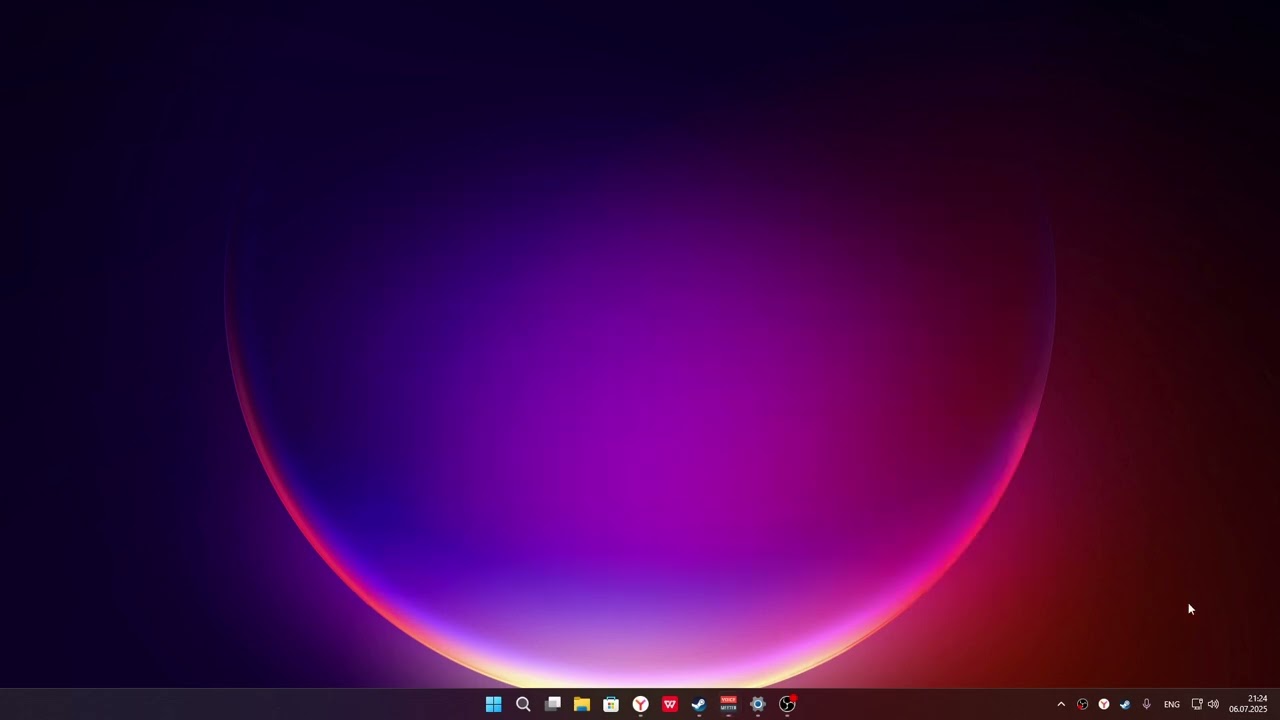Launch WPS Office from the taskbar
1280x720 pixels.
(670, 704)
